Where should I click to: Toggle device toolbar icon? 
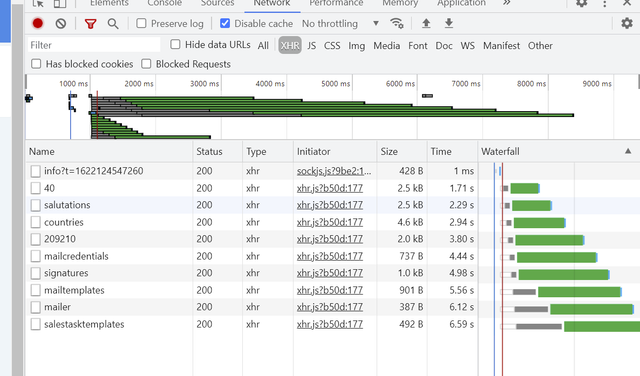(x=60, y=3)
